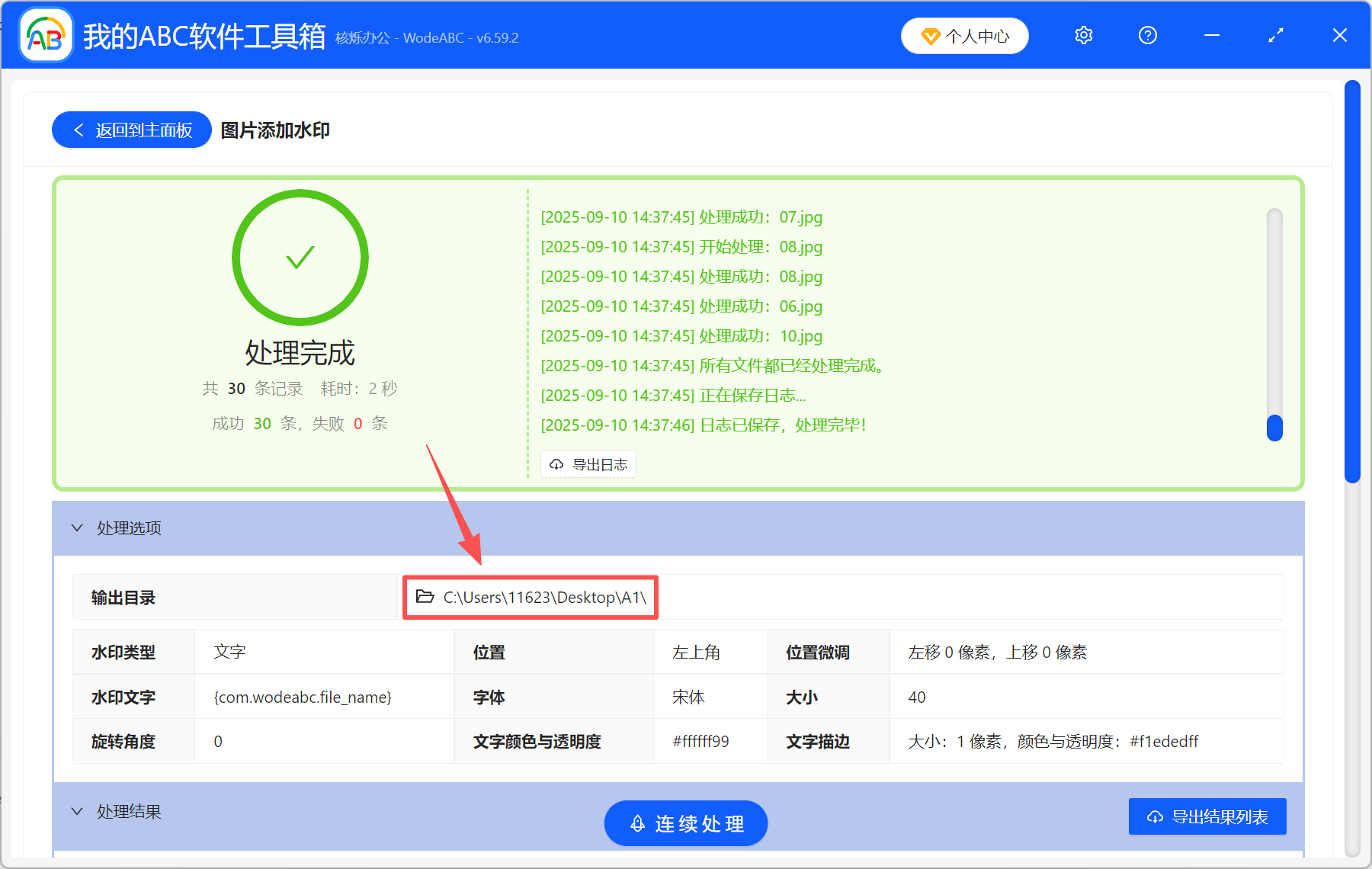Screen dimensions: 1372x869
Task: Export the log with 导出日志
Action: point(588,464)
